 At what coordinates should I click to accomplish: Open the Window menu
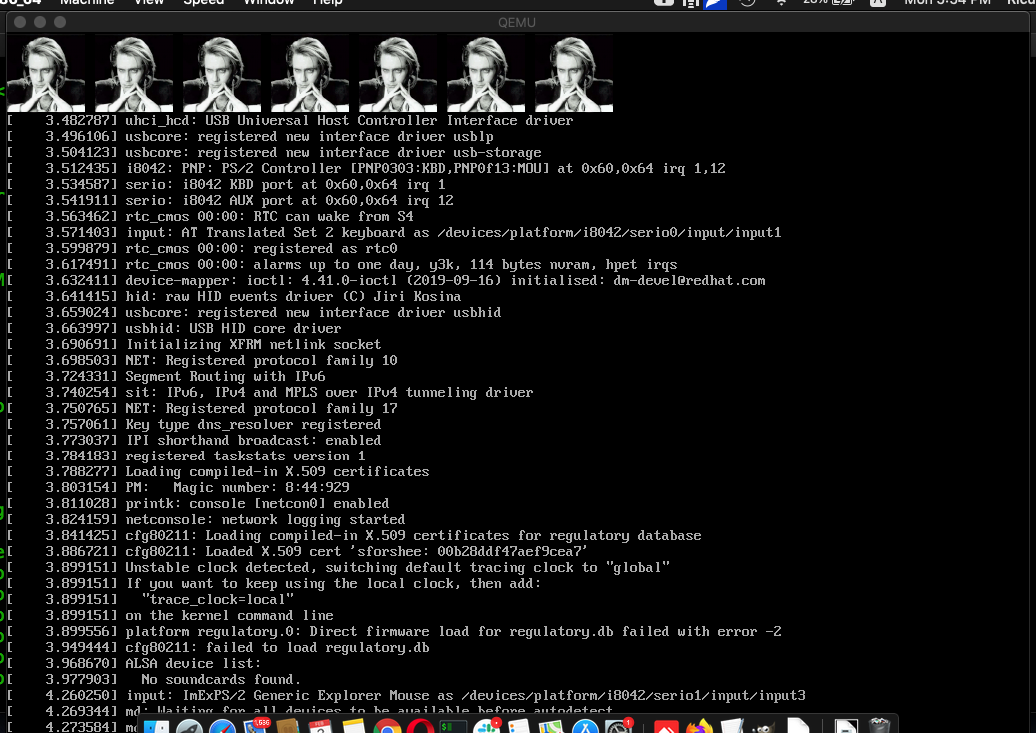[269, 3]
